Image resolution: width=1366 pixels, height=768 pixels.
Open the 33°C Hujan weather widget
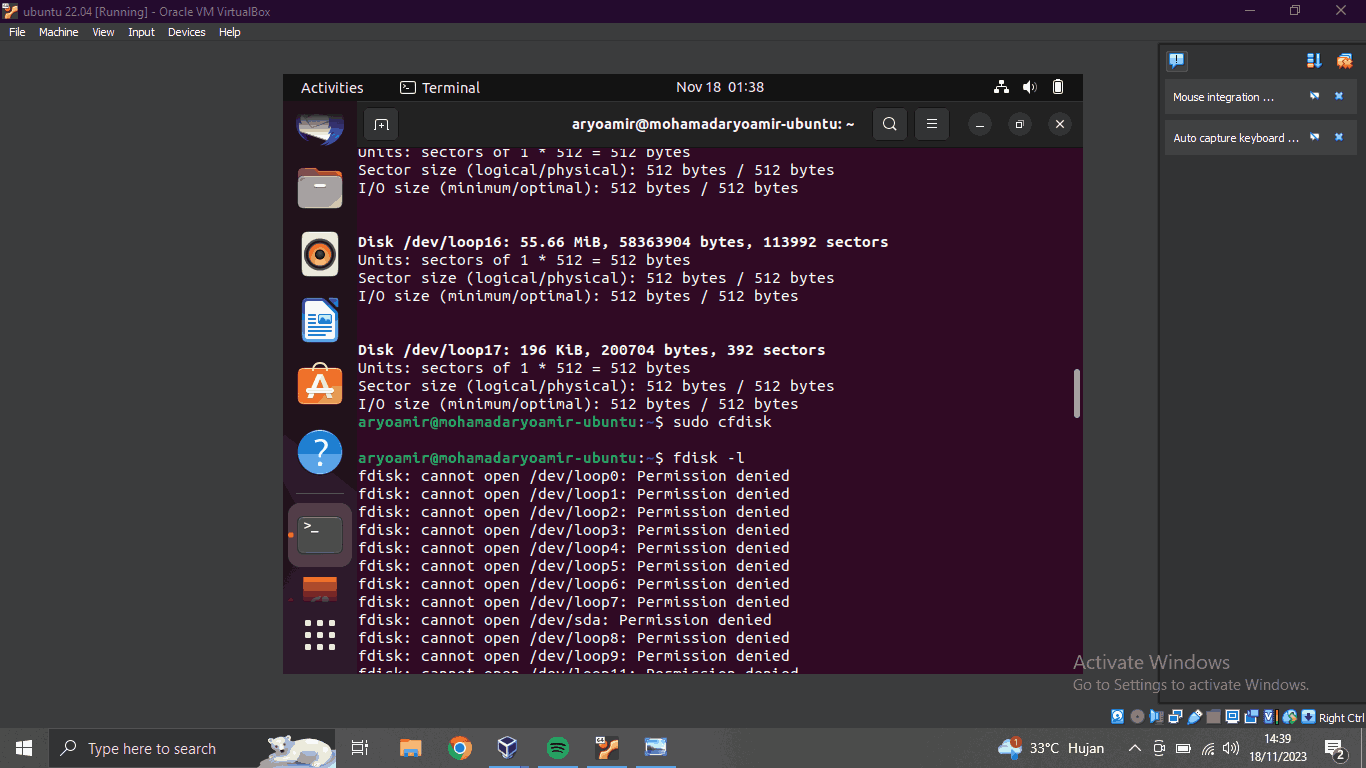(1051, 748)
